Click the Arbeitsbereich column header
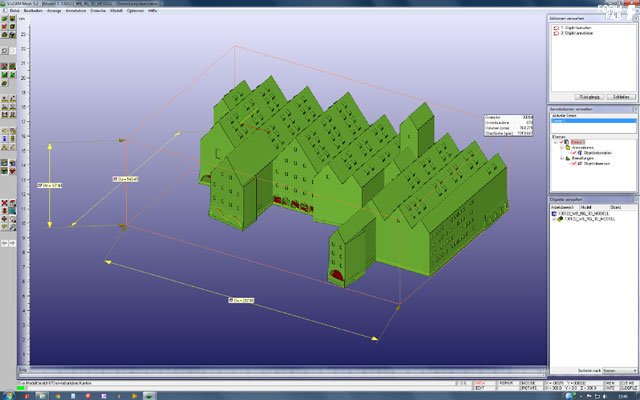 (x=565, y=207)
